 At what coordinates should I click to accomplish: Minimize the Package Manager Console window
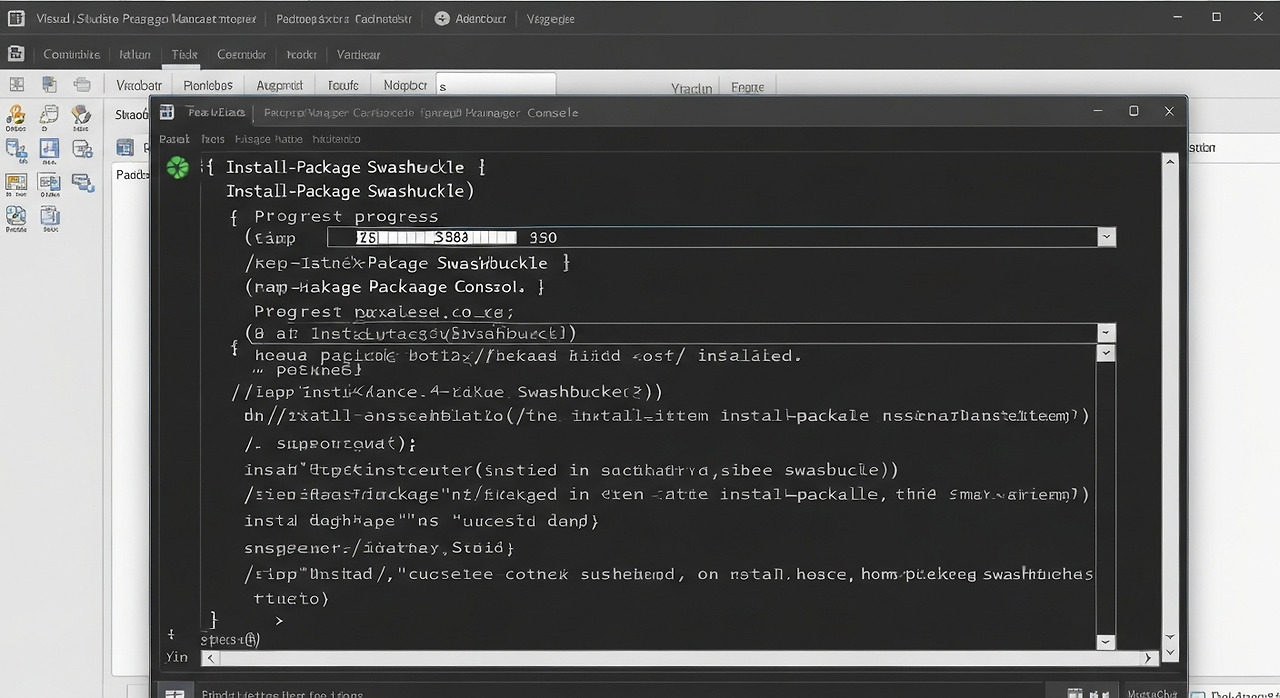coord(1098,111)
